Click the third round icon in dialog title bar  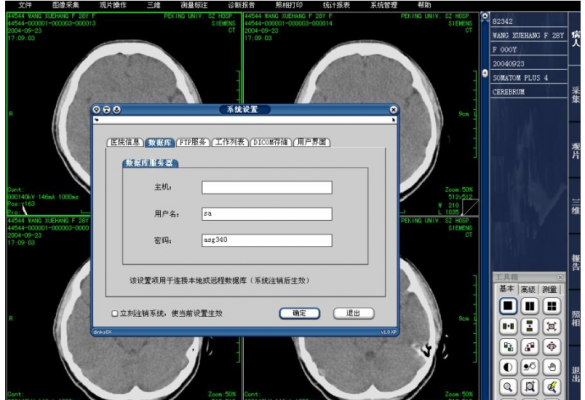pyautogui.click(x=117, y=109)
